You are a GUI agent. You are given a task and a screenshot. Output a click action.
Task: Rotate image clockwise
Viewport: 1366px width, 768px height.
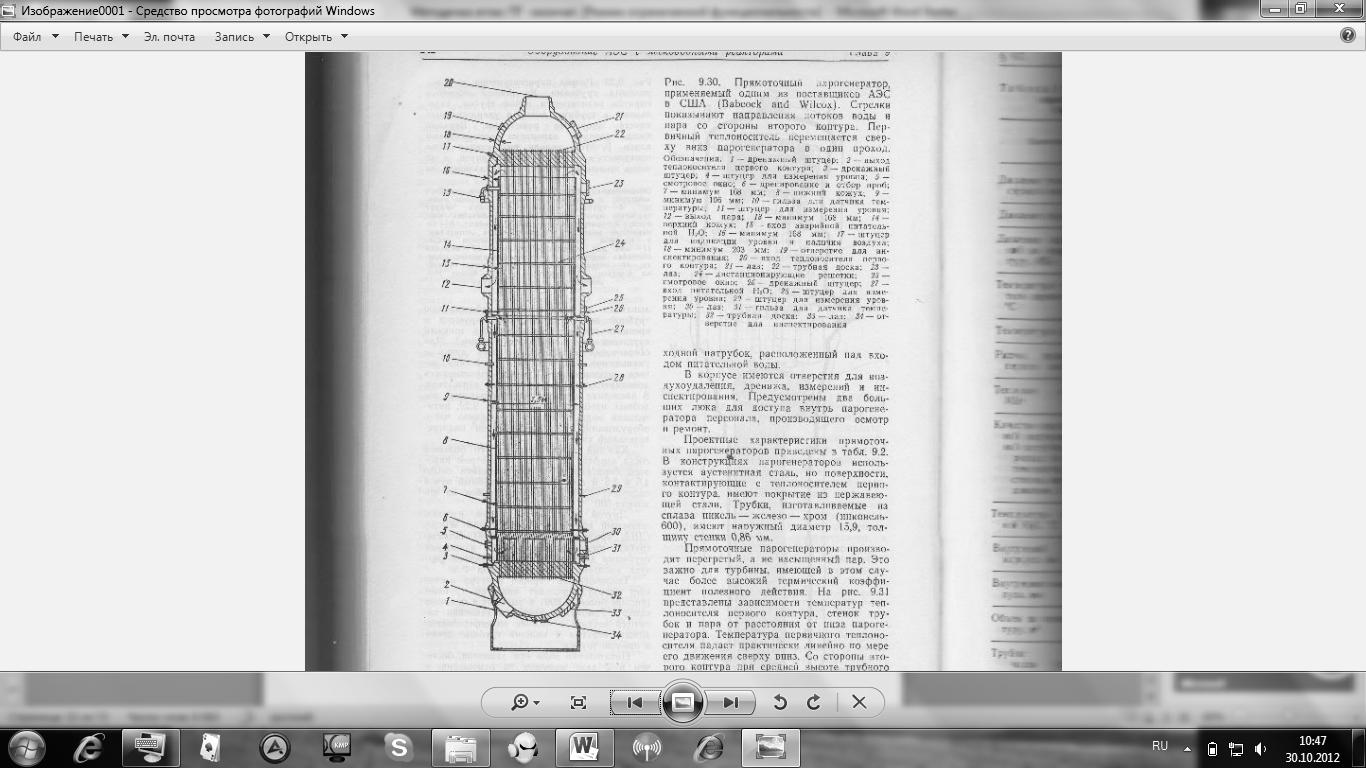coord(813,702)
